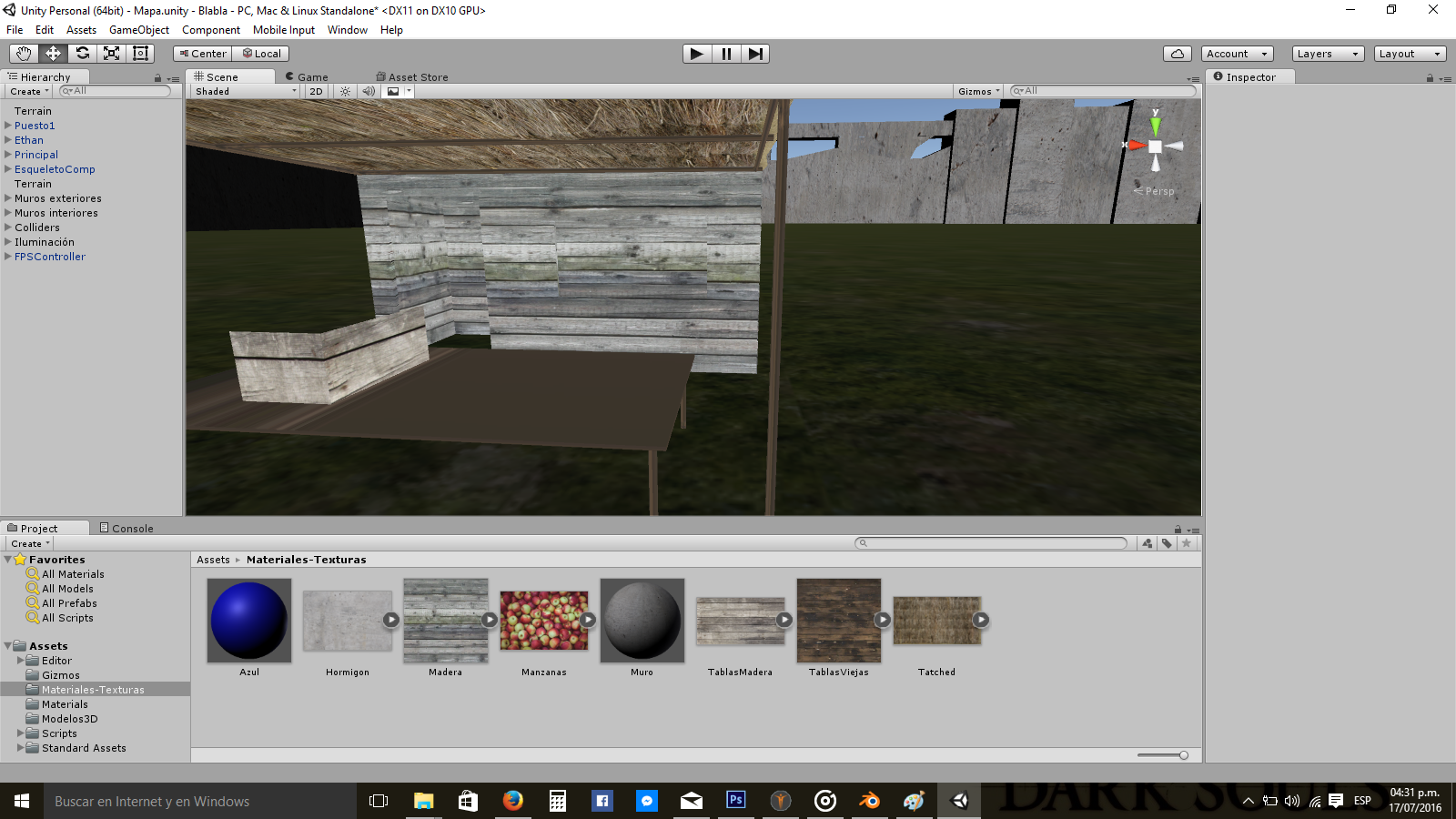
Task: Step one frame forward
Action: pyautogui.click(x=755, y=54)
